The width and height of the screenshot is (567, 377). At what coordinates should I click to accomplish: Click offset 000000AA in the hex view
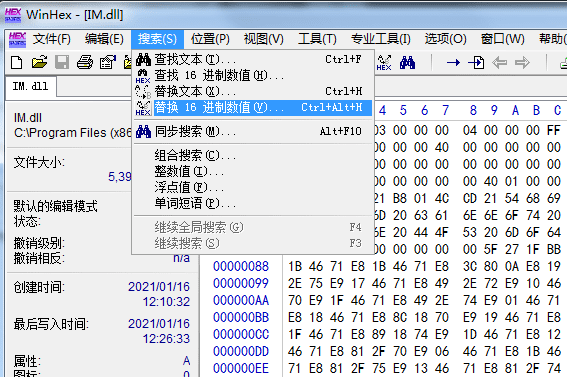point(241,300)
